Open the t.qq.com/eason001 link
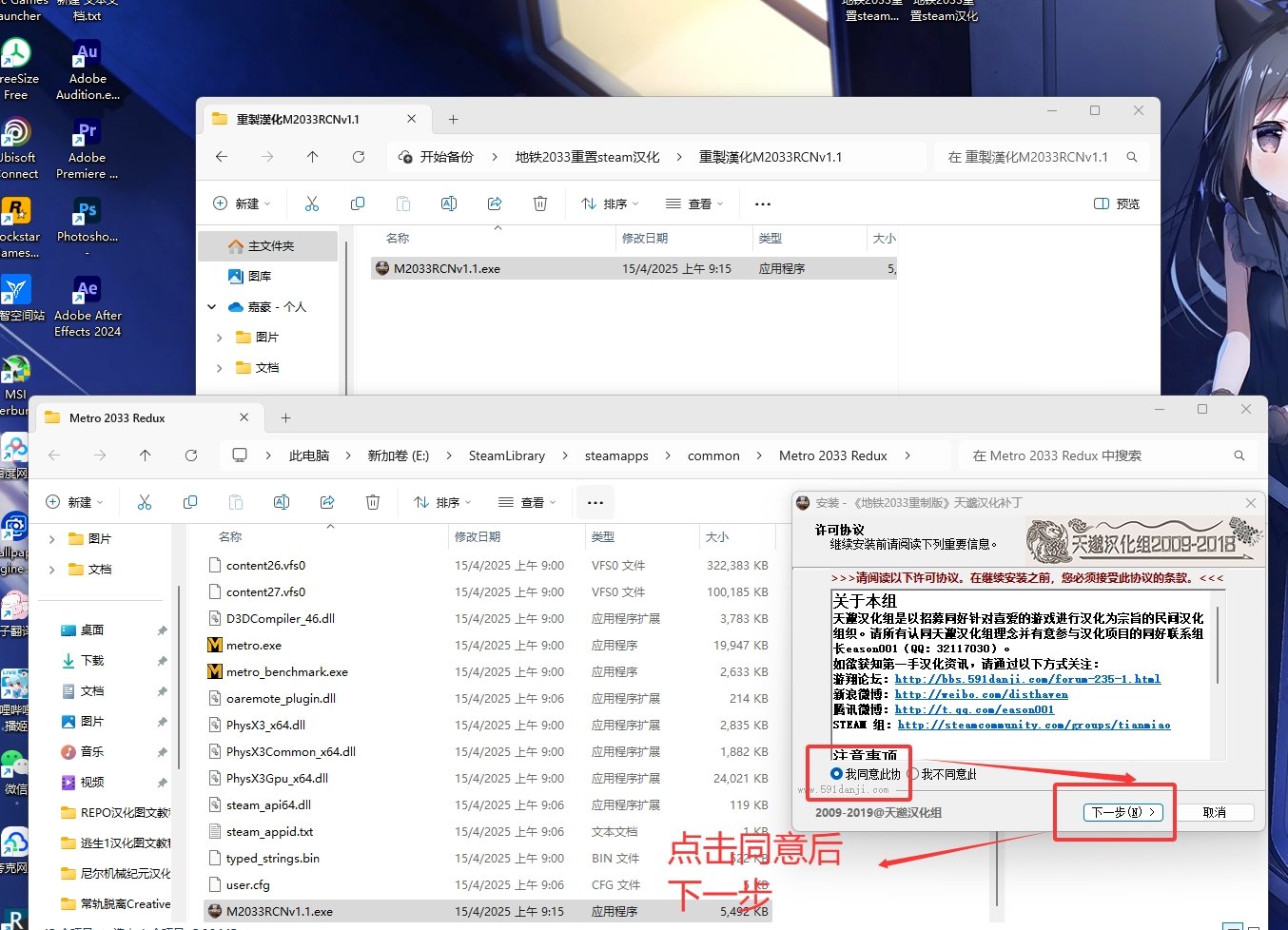 [x=974, y=709]
